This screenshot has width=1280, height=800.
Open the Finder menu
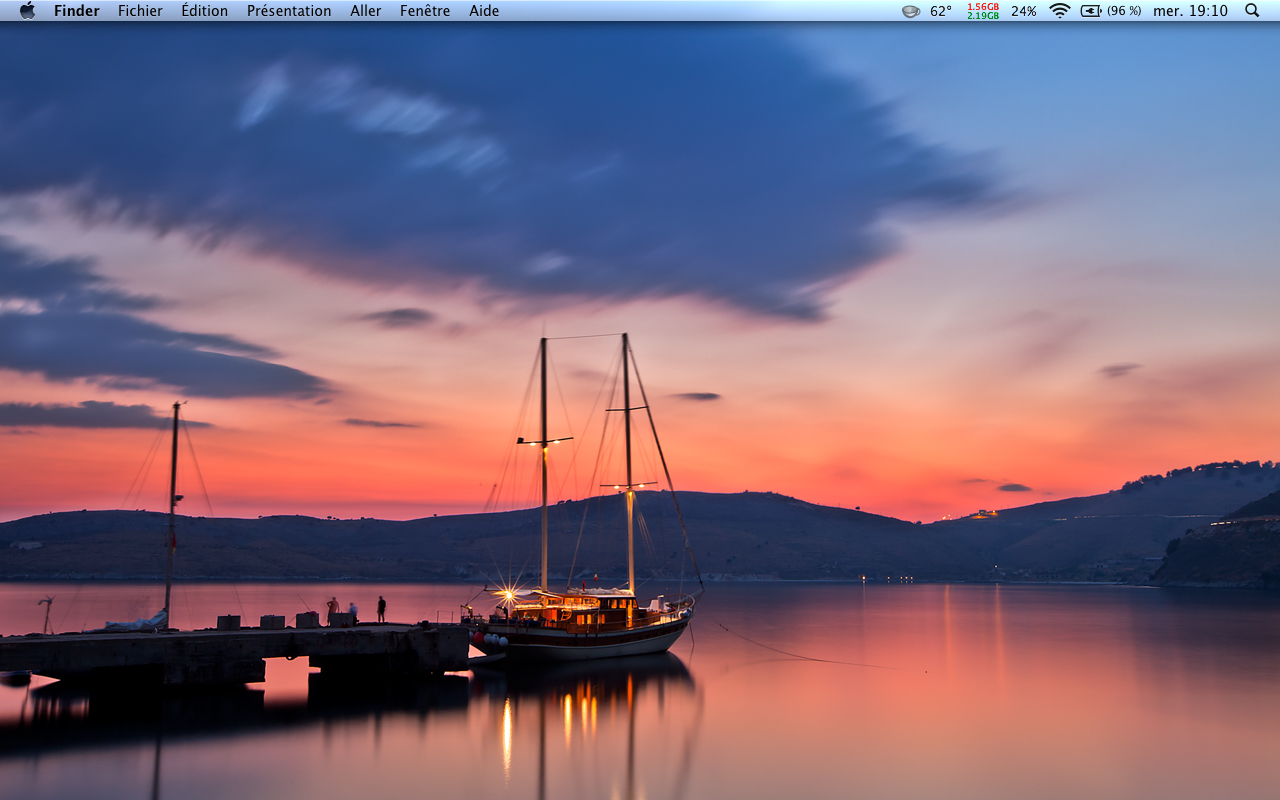click(x=77, y=11)
